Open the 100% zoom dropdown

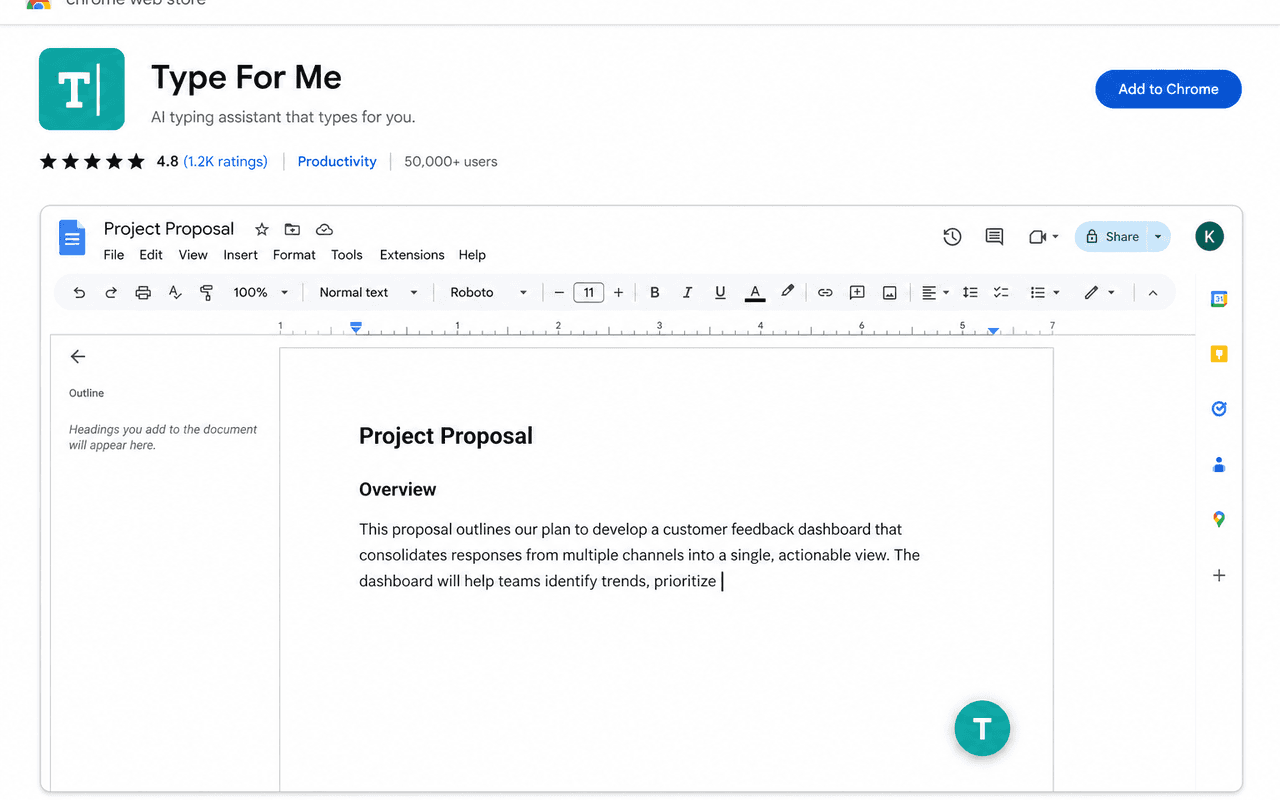(261, 293)
